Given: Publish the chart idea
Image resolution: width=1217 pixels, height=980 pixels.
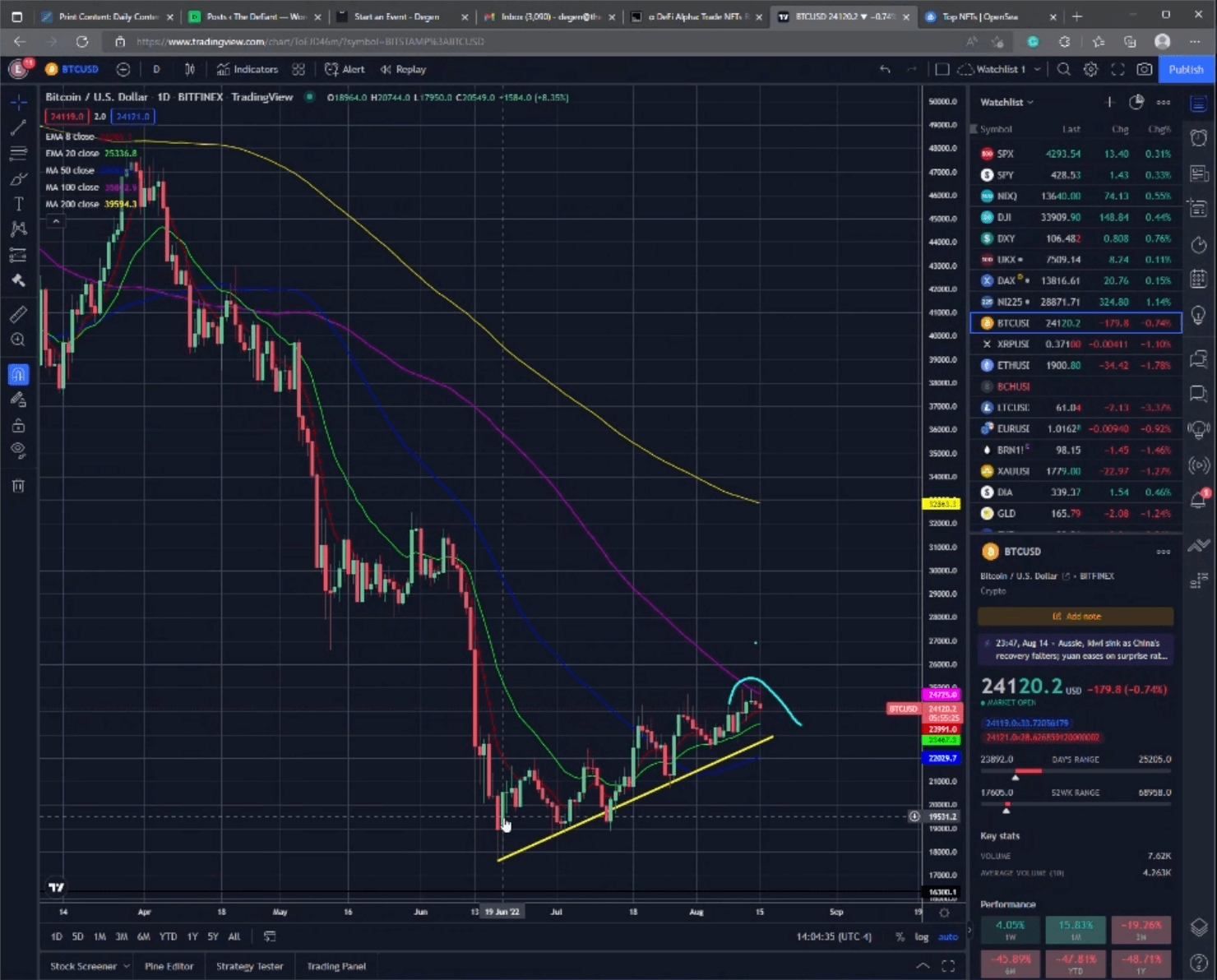Looking at the screenshot, I should click(1186, 69).
